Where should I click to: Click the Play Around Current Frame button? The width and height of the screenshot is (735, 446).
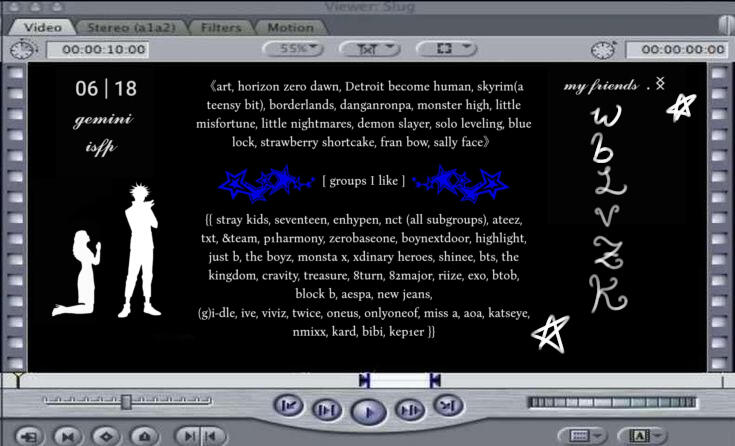[x=409, y=409]
